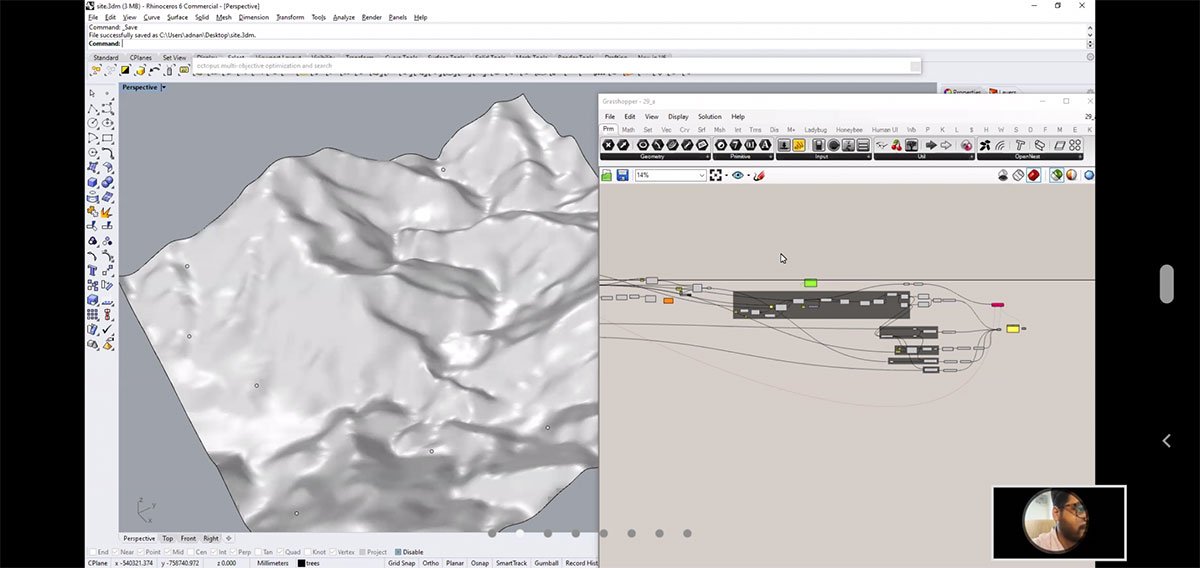Select the cherry icon in Util panel
The image size is (1200, 568).
click(896, 145)
